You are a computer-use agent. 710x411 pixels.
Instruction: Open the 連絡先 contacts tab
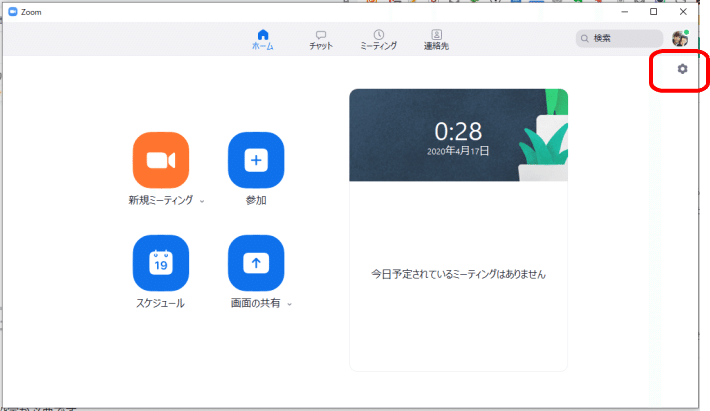point(437,40)
